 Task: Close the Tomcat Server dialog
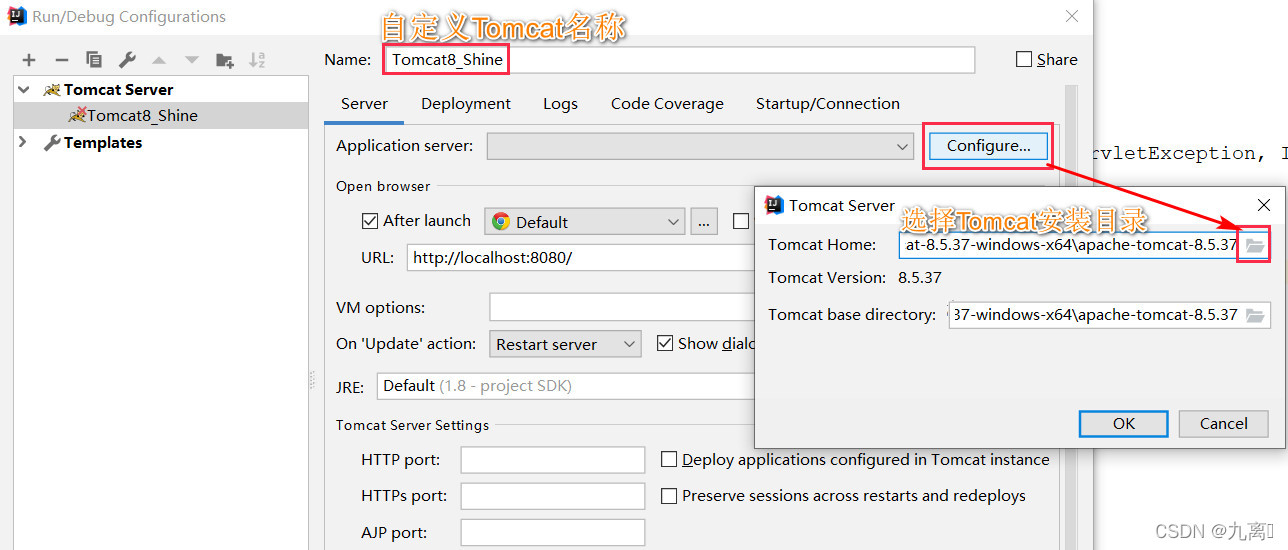click(x=1264, y=205)
